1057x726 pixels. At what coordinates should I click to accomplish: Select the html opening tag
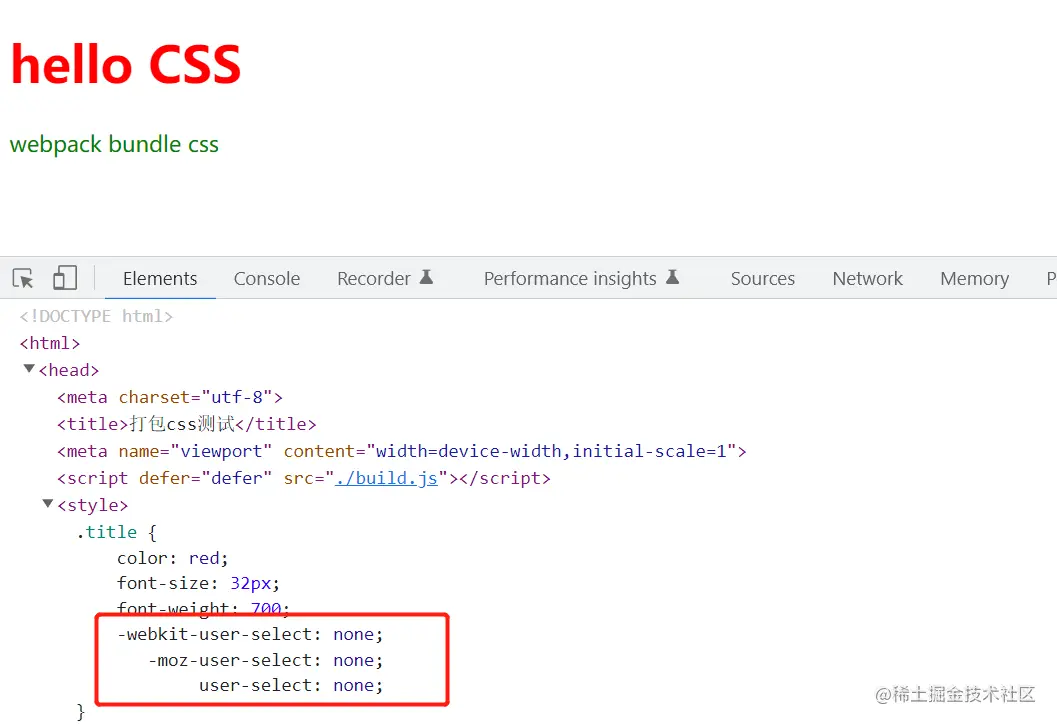click(50, 343)
